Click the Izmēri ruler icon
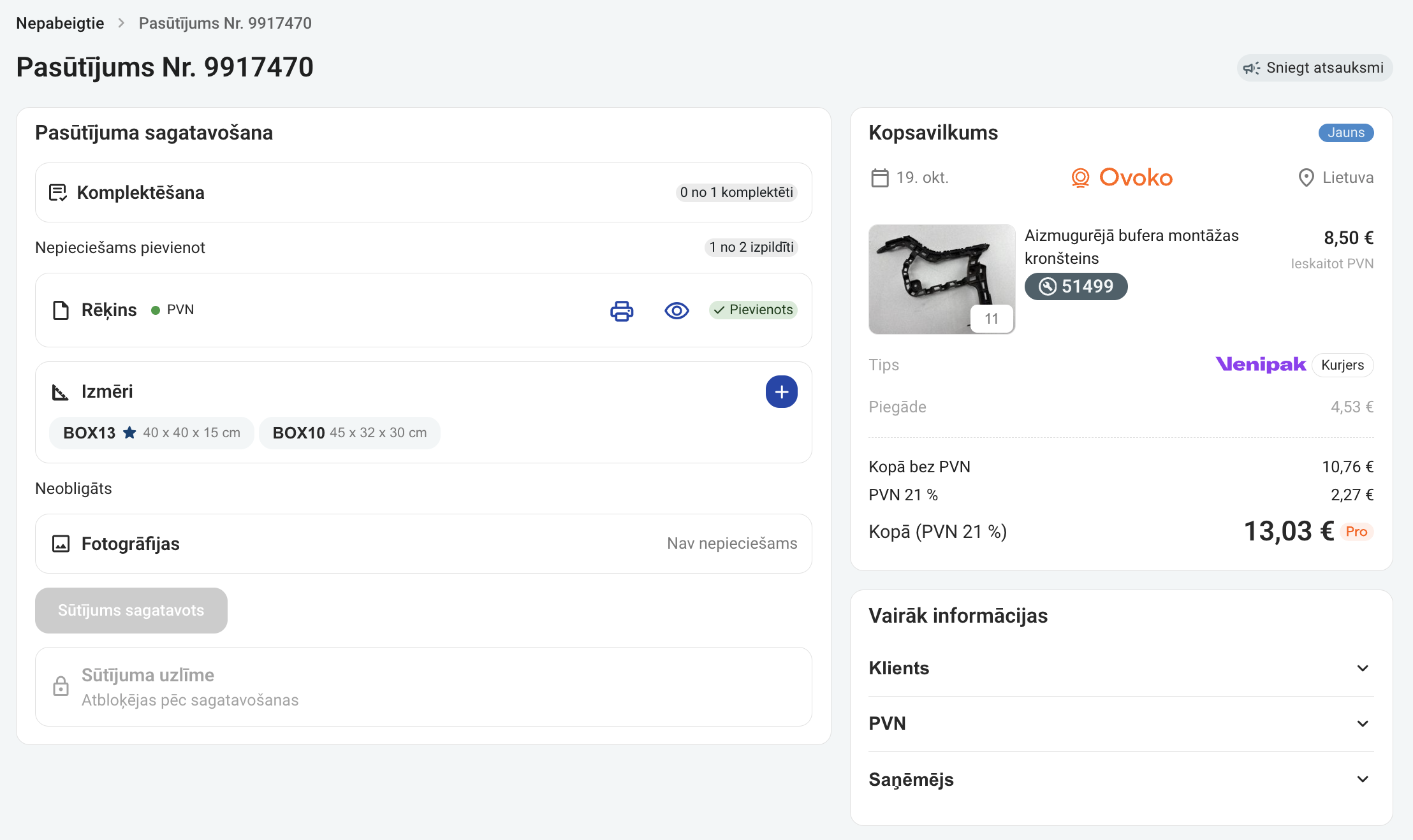The width and height of the screenshot is (1413, 840). (60, 392)
